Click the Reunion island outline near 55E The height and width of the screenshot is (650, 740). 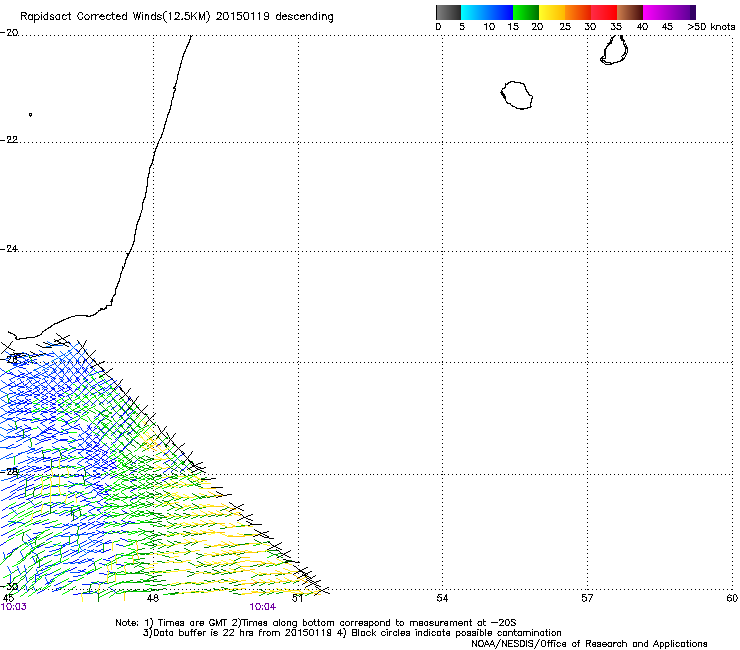(x=517, y=95)
